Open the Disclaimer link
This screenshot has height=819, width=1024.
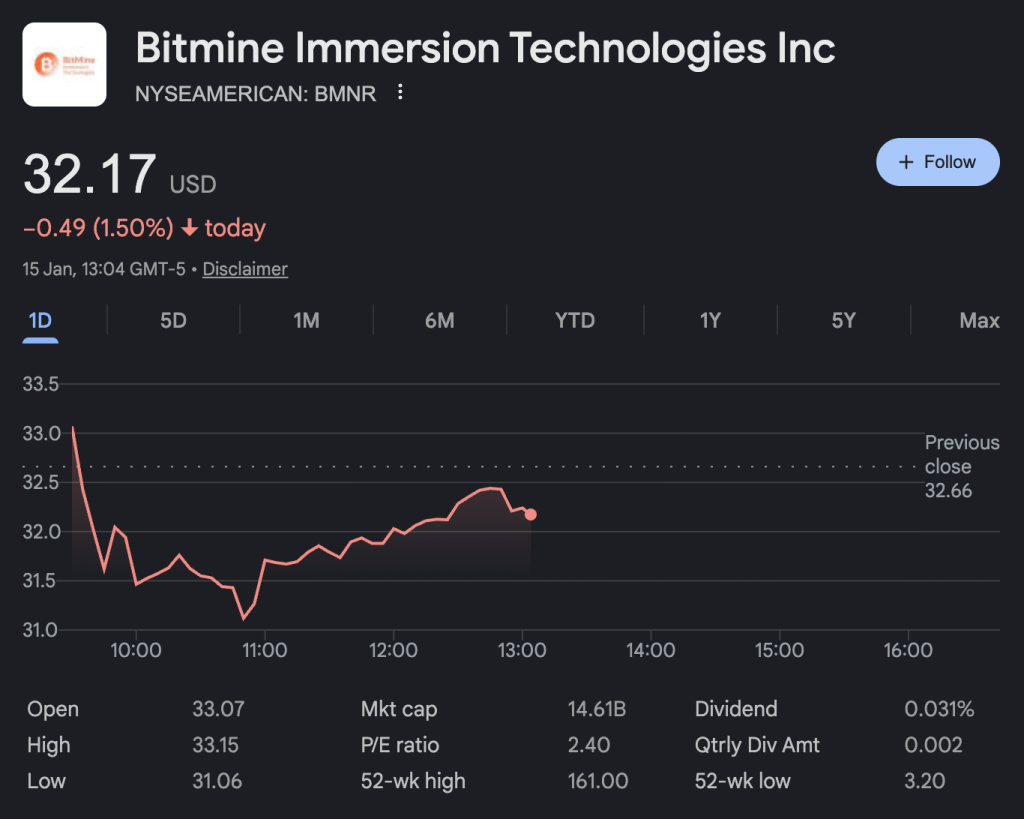tap(244, 269)
